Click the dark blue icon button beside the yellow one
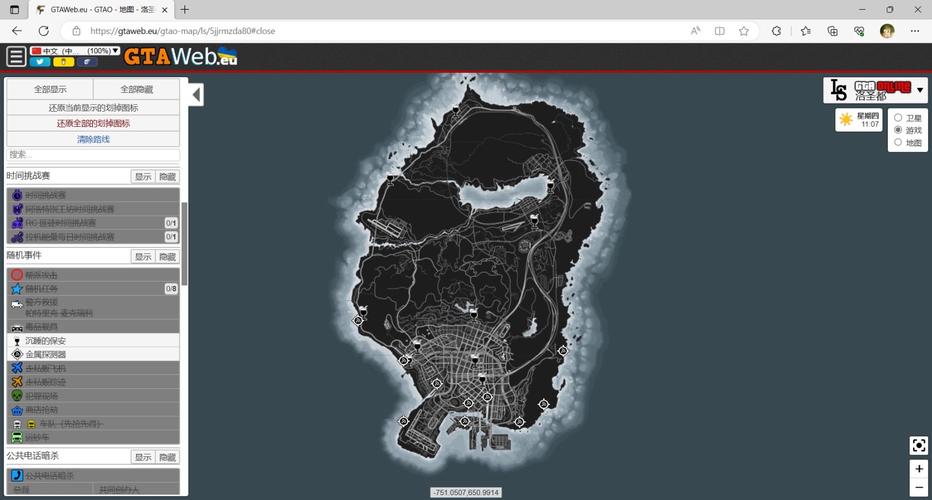Screen dimensions: 932x500 pos(87,62)
